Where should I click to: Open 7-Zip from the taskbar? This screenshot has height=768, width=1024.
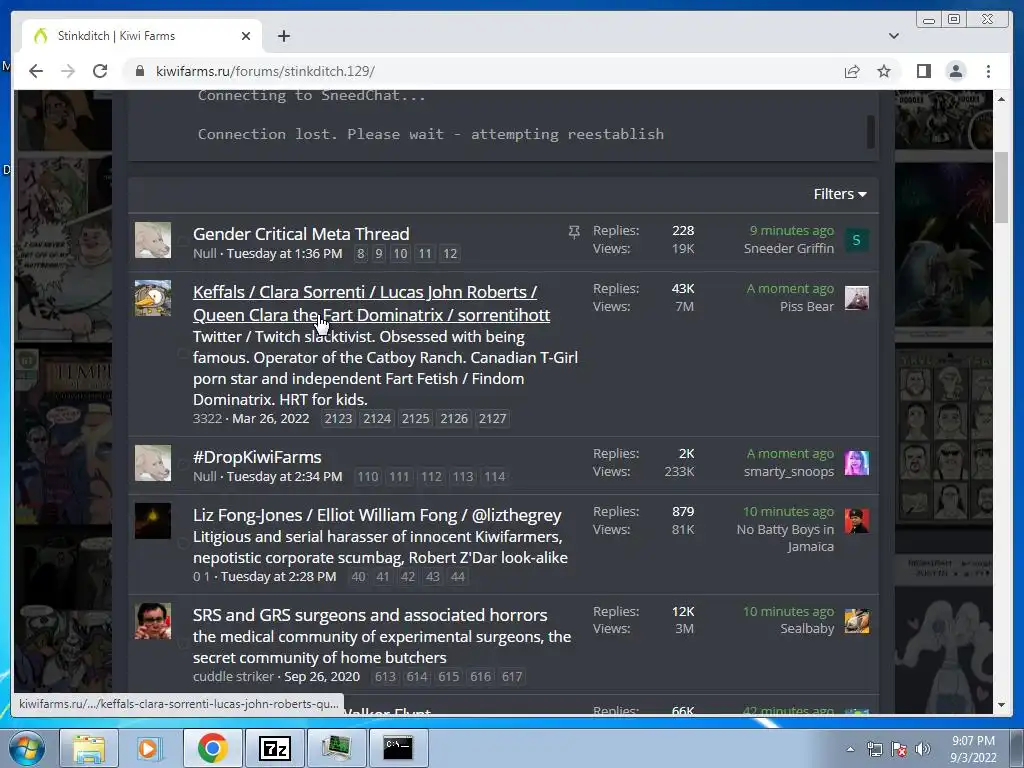point(274,748)
